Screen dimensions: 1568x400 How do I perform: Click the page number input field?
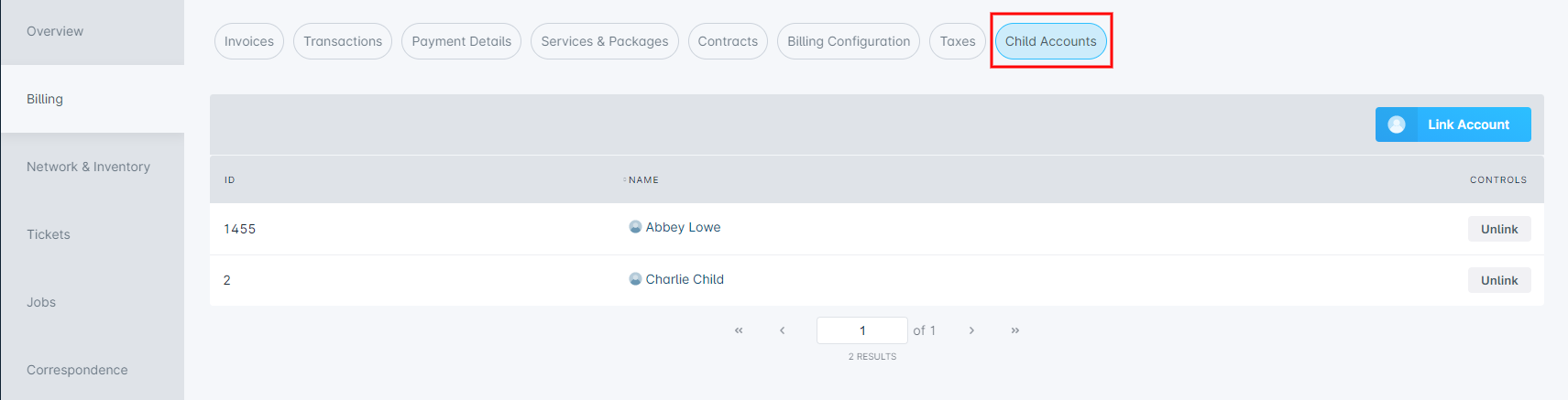coord(862,330)
